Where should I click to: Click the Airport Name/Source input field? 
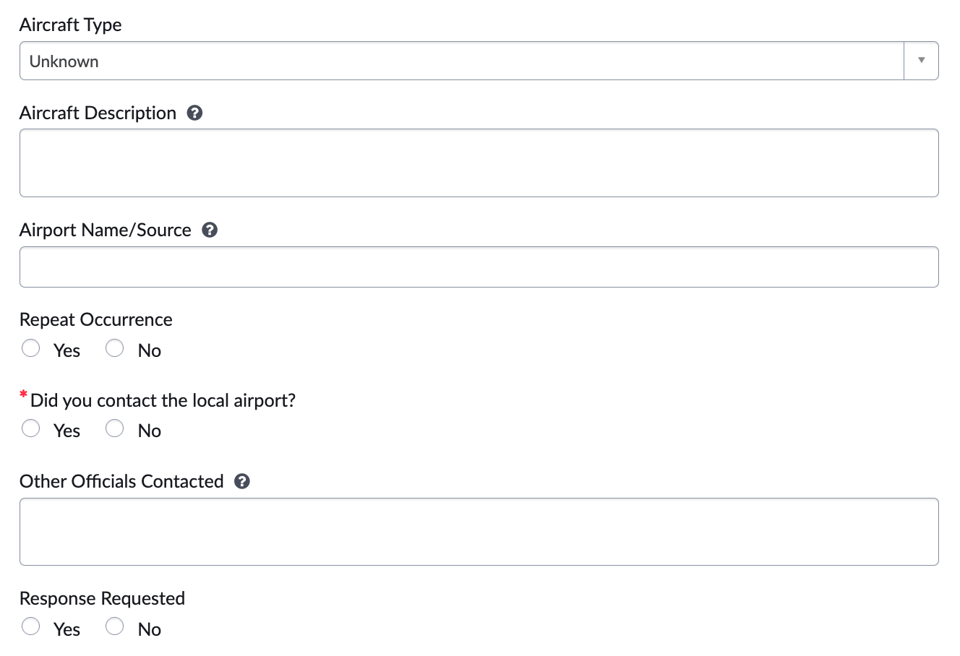click(478, 267)
